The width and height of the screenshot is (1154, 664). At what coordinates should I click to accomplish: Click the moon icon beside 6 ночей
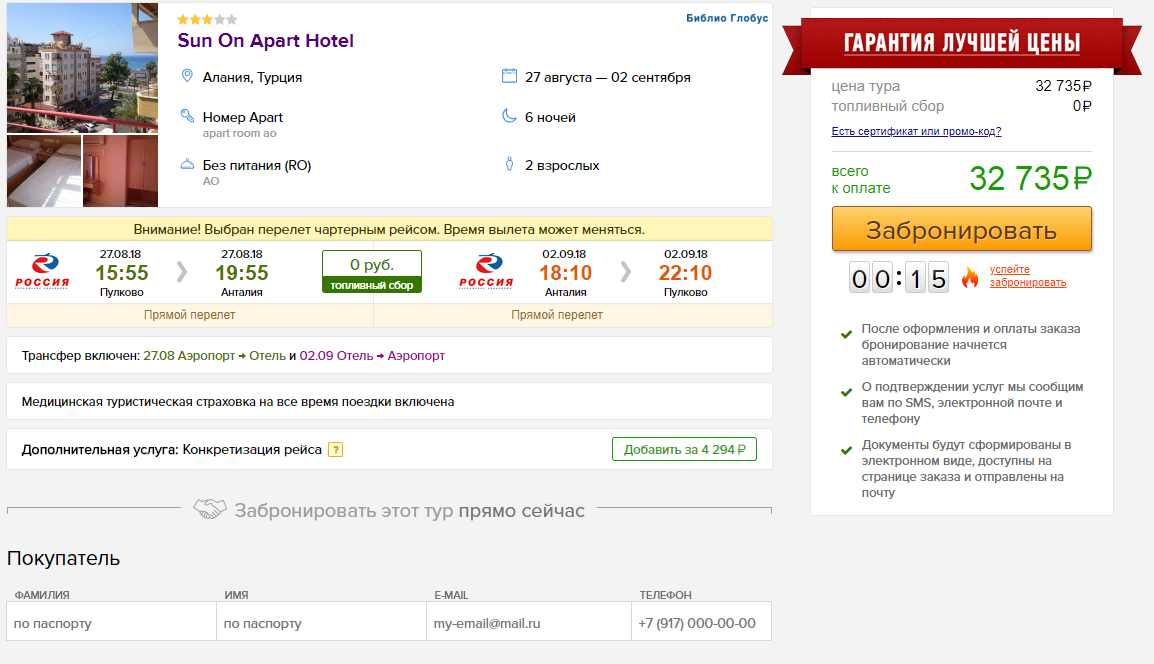[x=509, y=116]
